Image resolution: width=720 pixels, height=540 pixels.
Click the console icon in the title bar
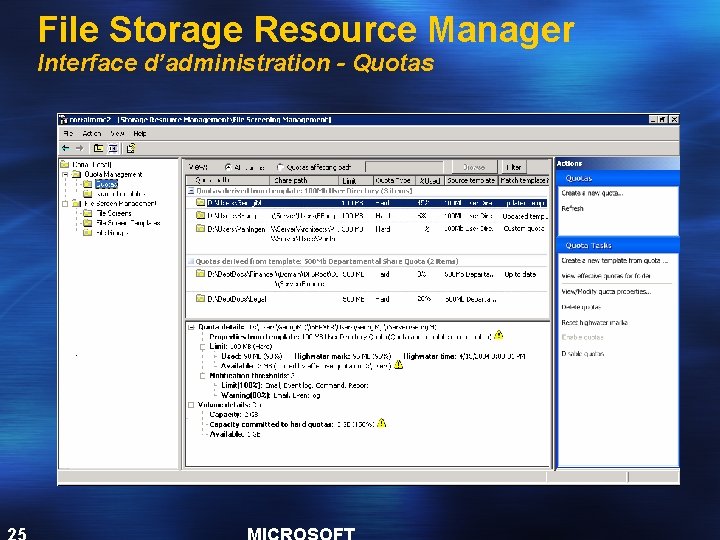pos(64,119)
